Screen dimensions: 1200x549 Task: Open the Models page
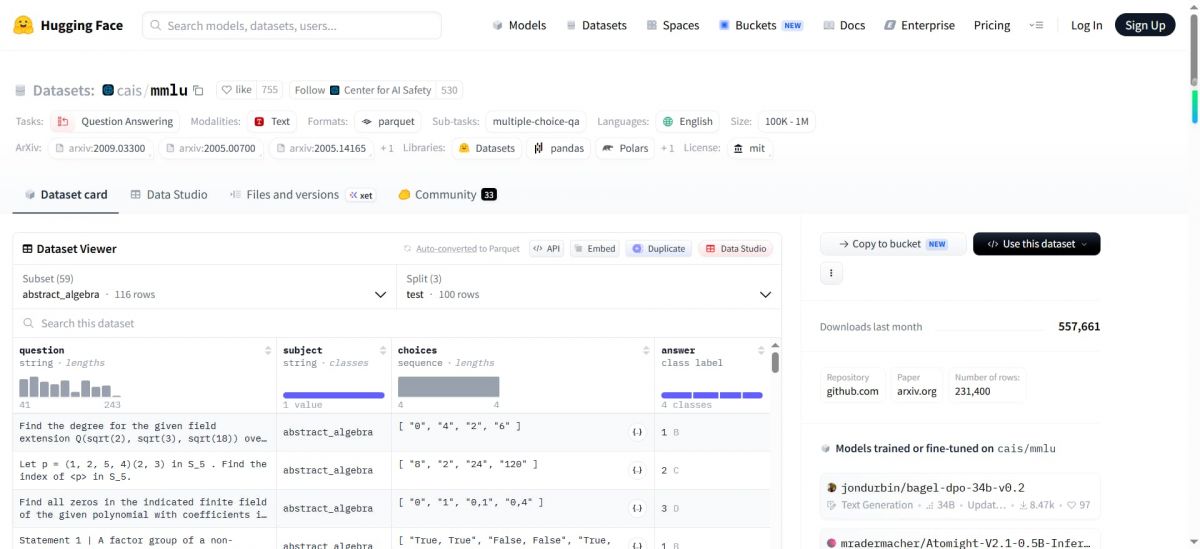click(518, 25)
